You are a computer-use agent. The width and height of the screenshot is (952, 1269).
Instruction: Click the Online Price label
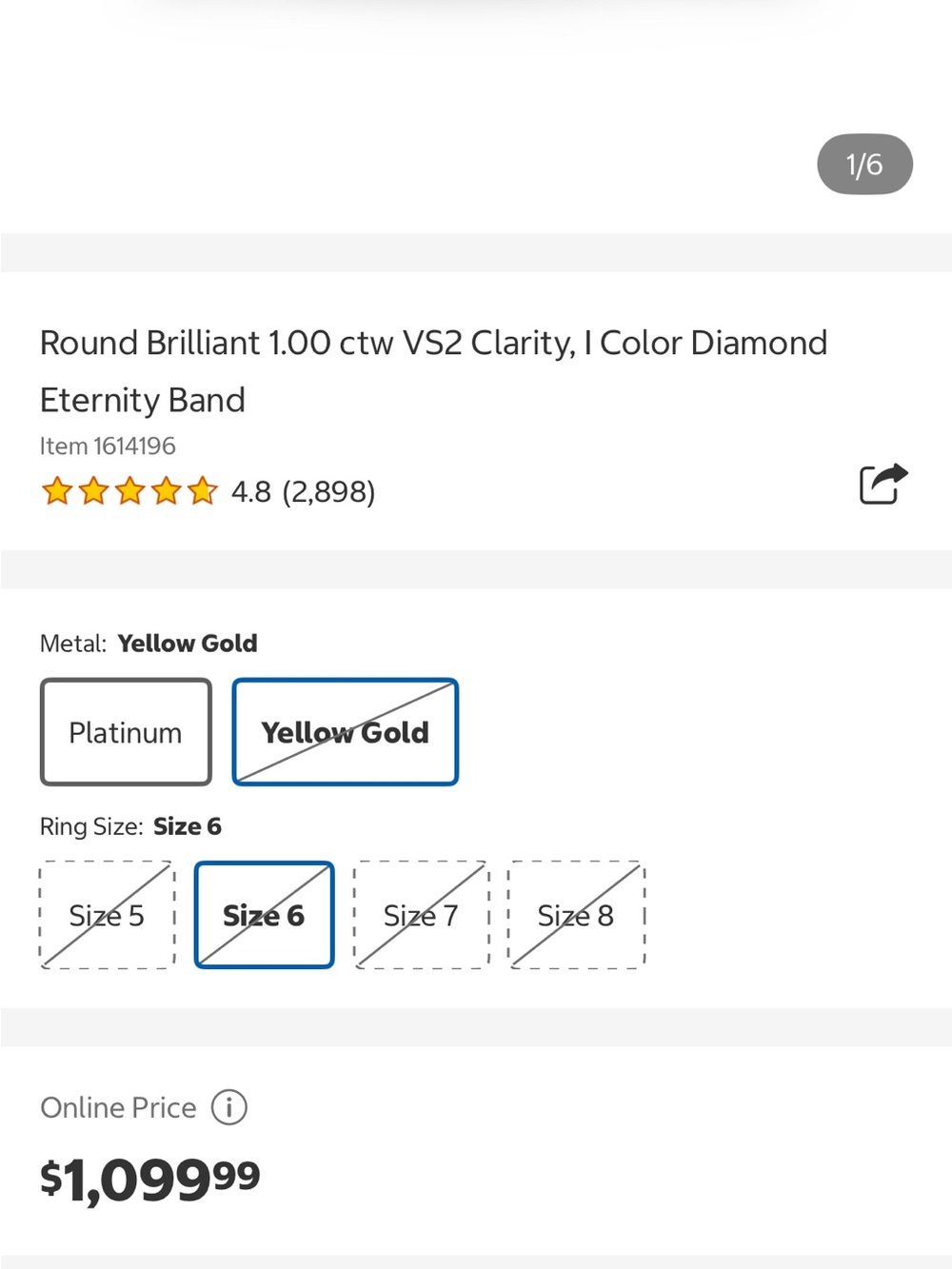pyautogui.click(x=118, y=1107)
